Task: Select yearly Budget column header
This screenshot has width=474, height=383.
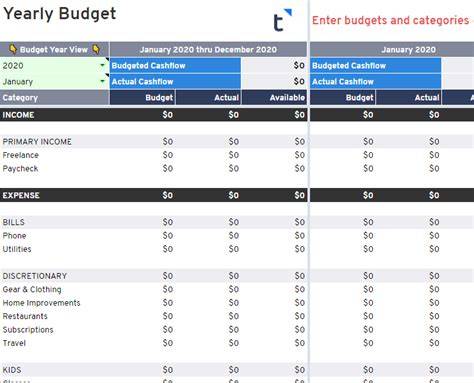Action: (x=143, y=98)
